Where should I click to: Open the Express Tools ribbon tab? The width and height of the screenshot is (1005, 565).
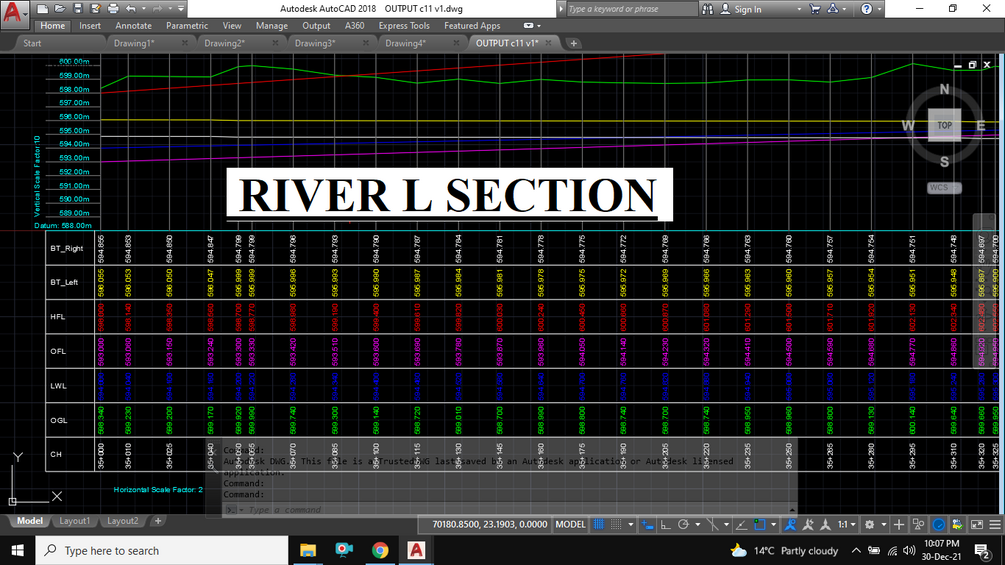click(x=404, y=26)
